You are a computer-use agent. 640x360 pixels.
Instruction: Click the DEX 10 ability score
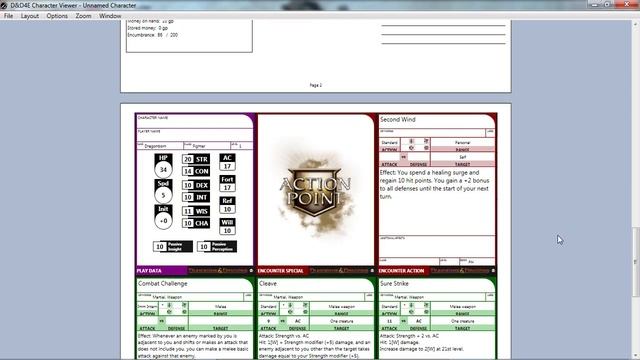tap(196, 185)
